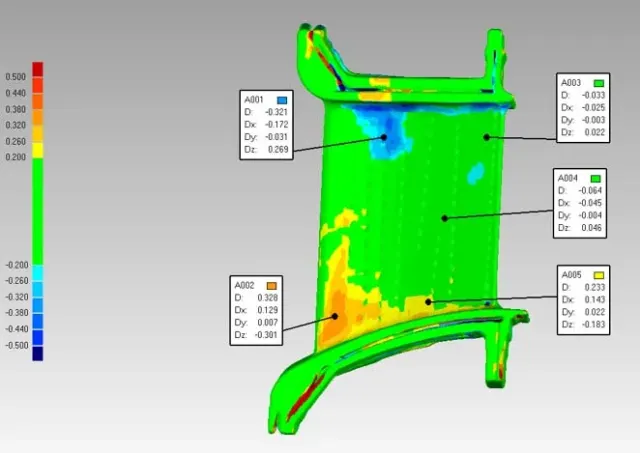Click the A004 D value -0.064
The height and width of the screenshot is (453, 640).
(590, 191)
